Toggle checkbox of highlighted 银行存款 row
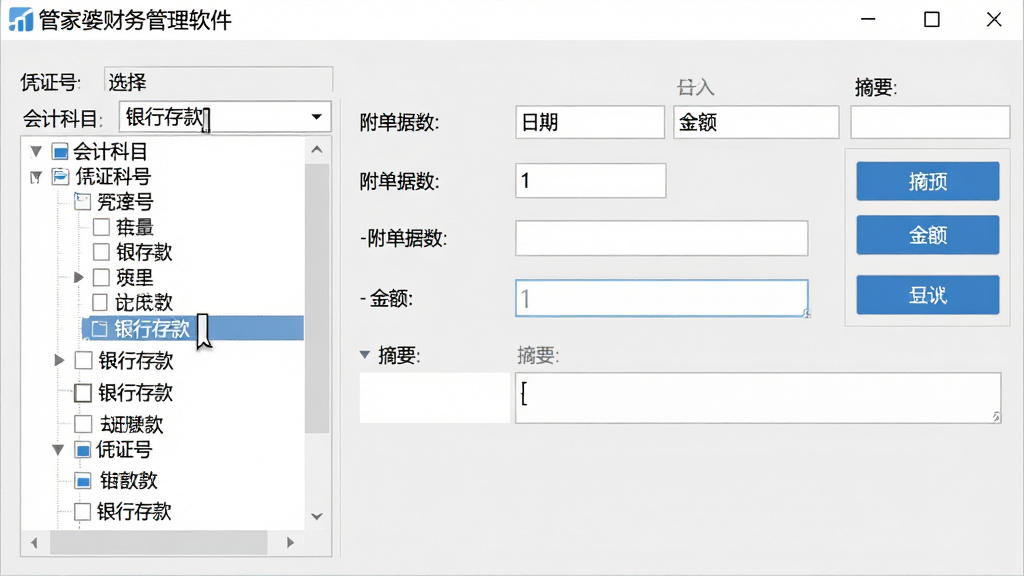 [99, 328]
